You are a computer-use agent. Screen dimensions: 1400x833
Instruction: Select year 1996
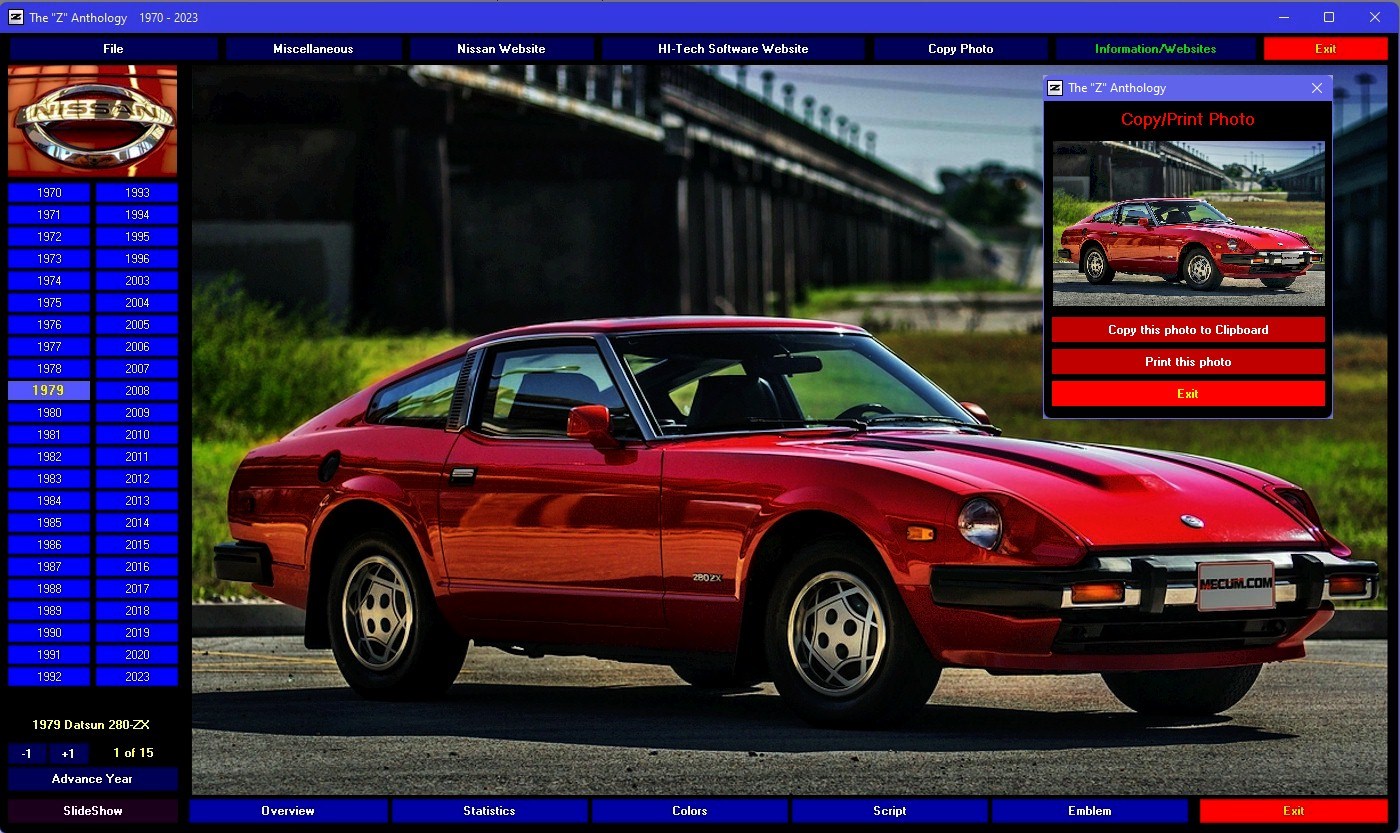[137, 259]
